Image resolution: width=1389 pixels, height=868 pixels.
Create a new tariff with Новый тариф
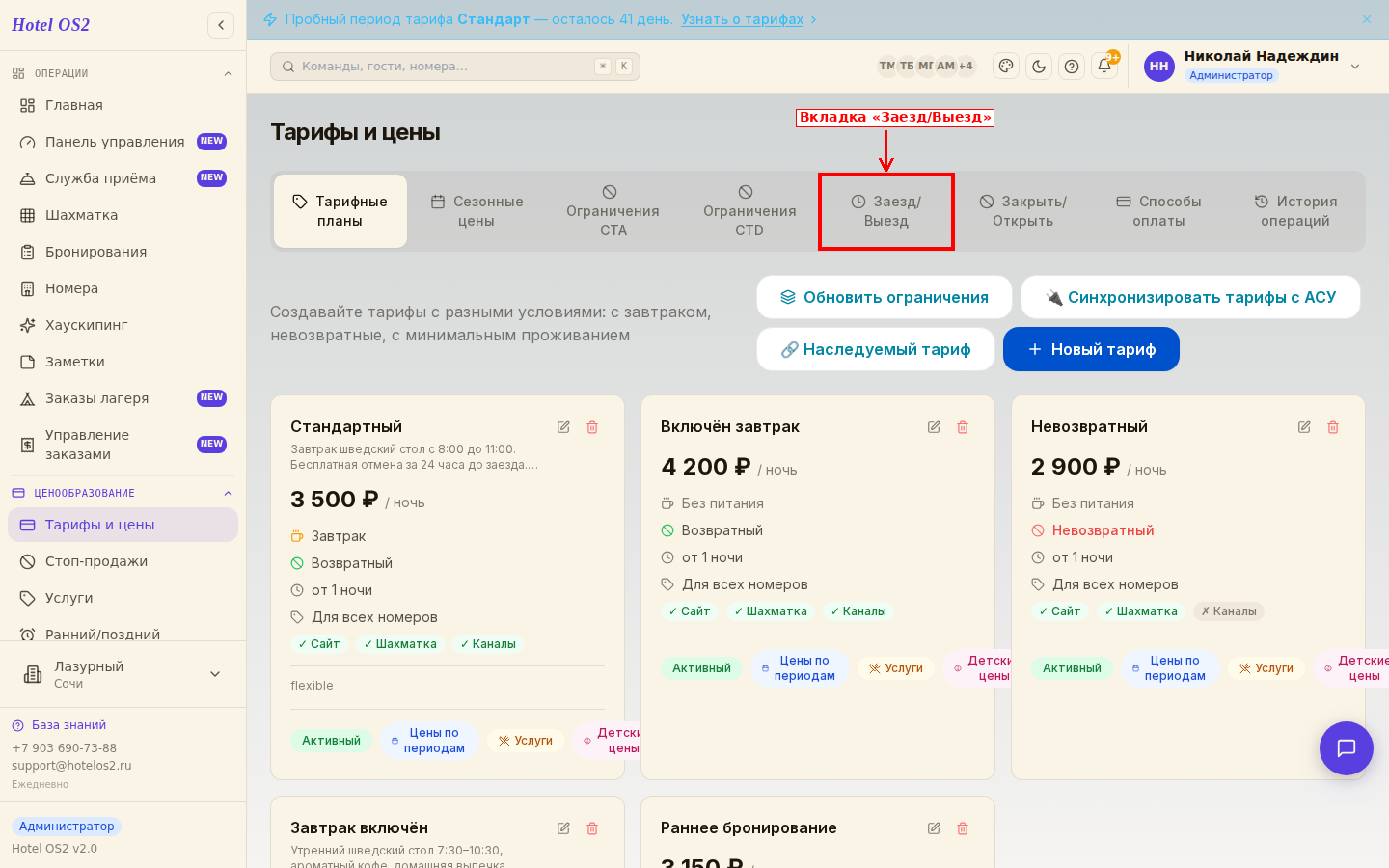point(1091,349)
